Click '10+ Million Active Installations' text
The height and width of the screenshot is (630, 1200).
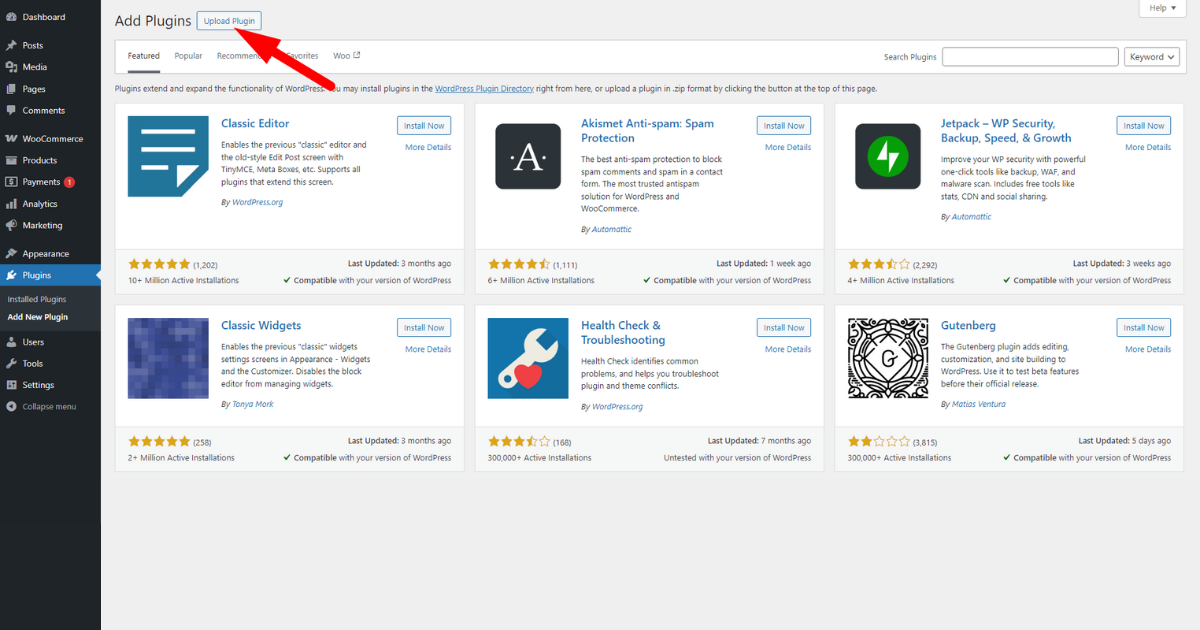point(183,281)
